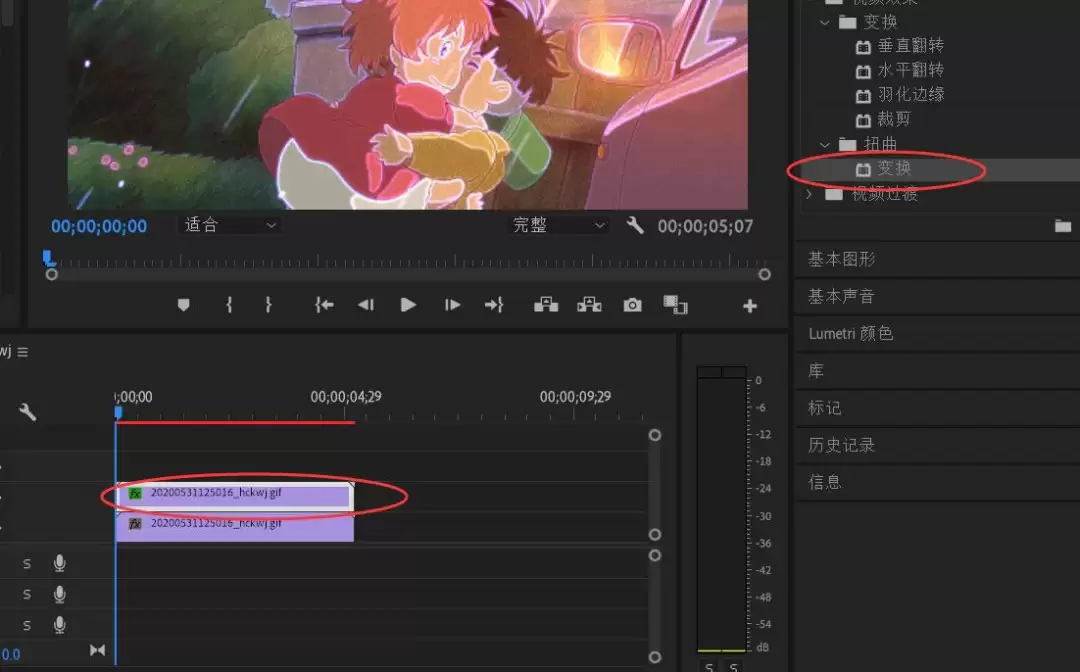Viewport: 1080px width, 672px height.
Task: Click the Lift button
Action: (x=546, y=304)
